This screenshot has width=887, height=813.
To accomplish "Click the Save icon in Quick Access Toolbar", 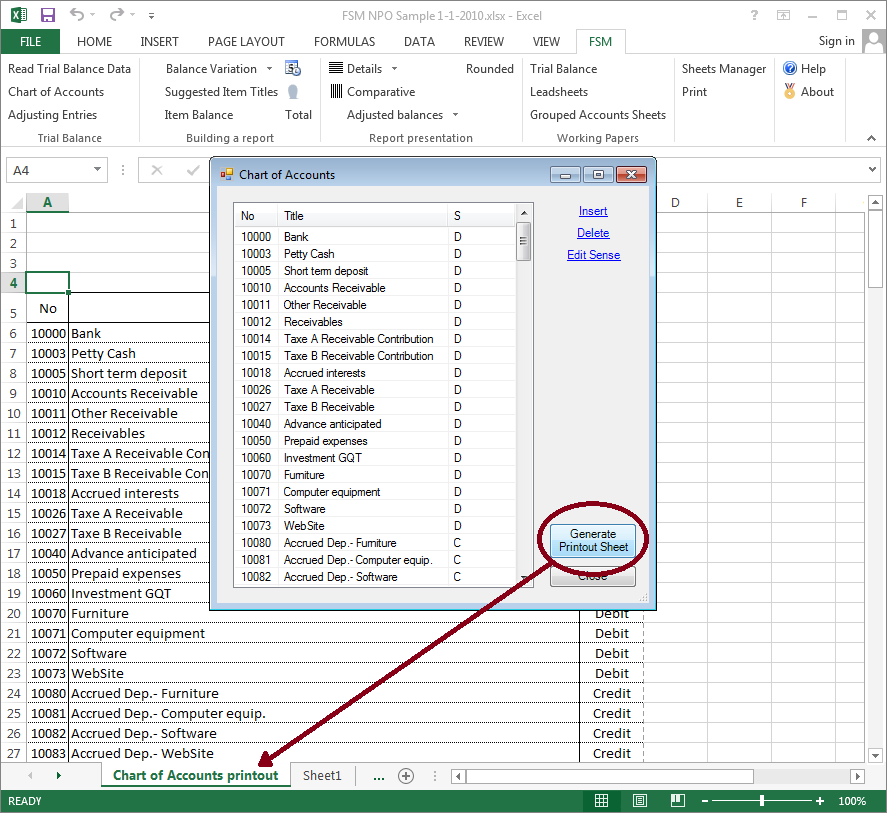I will point(47,14).
